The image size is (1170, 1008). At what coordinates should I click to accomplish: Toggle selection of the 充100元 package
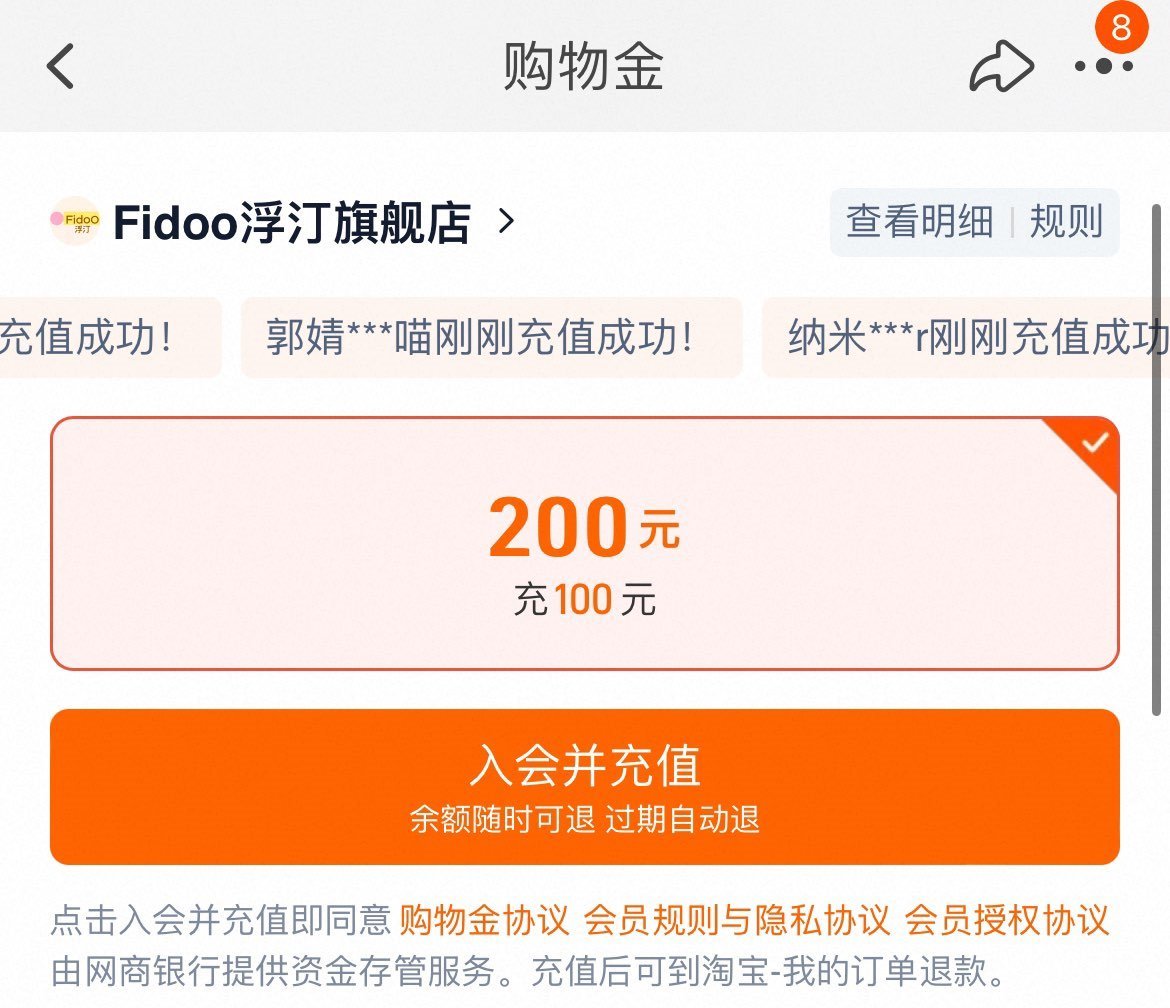[x=583, y=600]
